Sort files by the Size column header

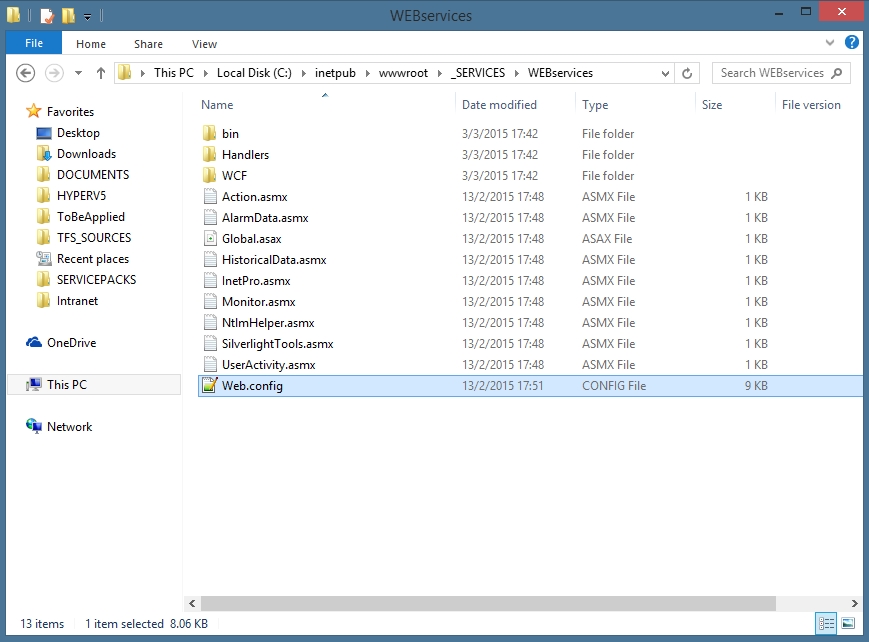point(712,104)
